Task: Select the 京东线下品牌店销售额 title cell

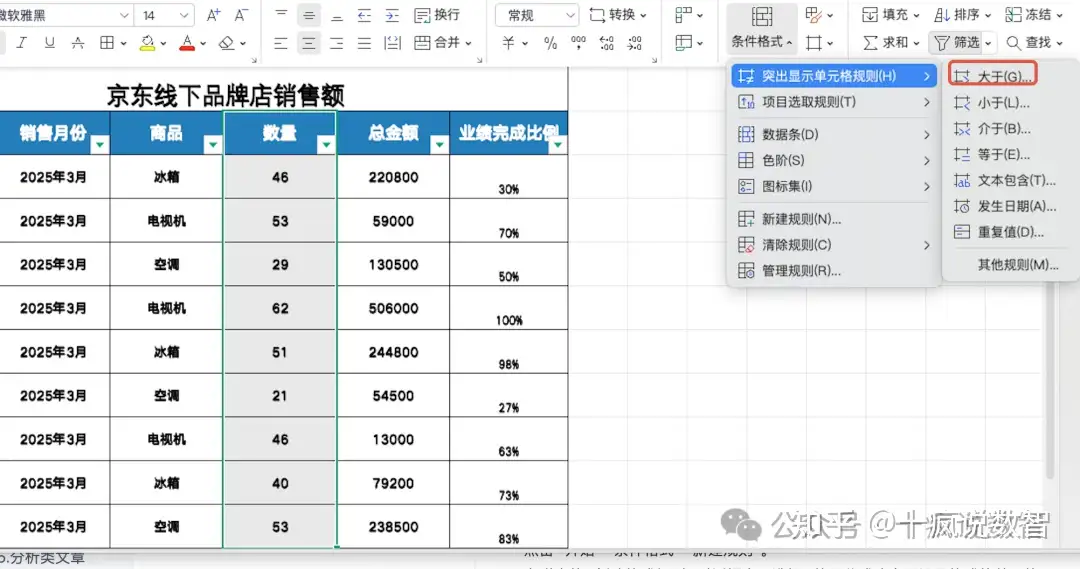Action: [225, 96]
